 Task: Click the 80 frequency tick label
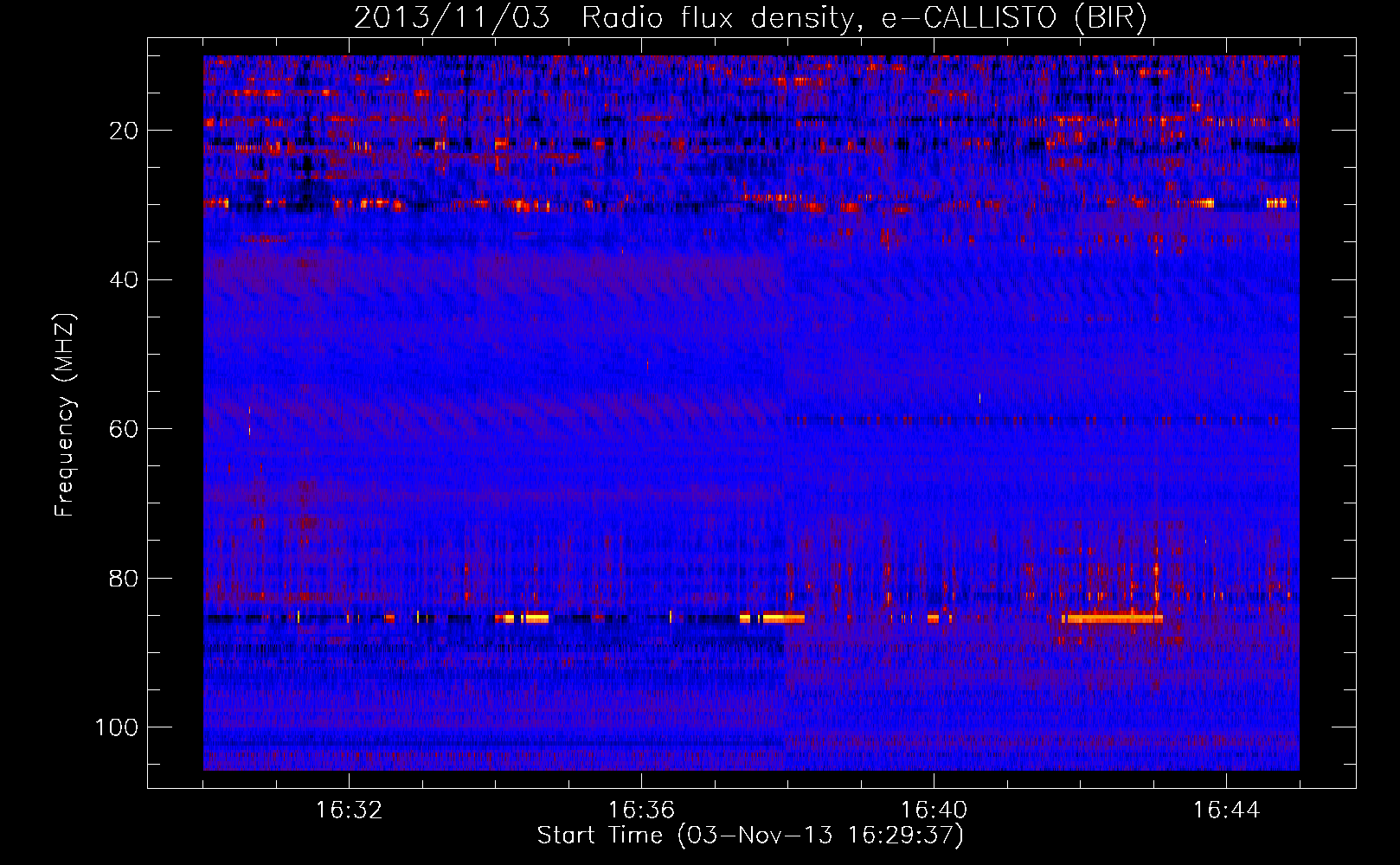click(125, 579)
